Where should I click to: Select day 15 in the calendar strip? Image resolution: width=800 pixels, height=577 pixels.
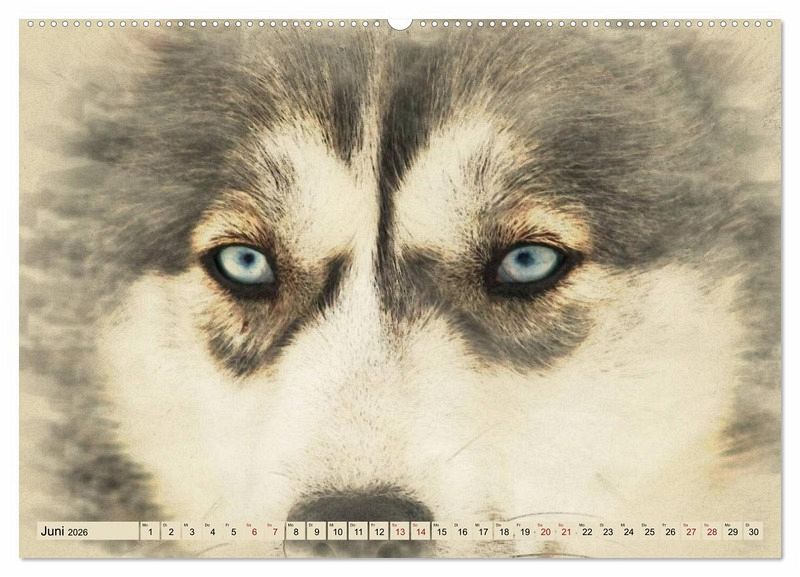(441, 531)
